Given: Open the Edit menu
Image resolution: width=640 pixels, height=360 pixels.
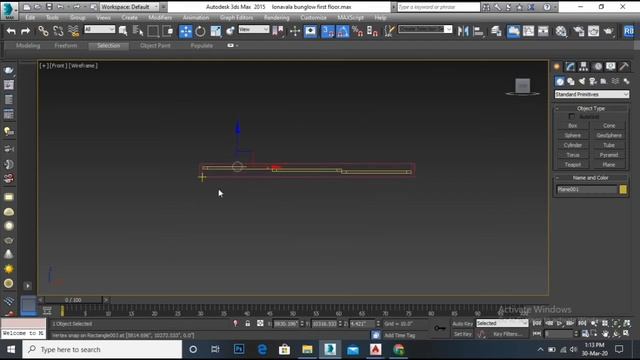Looking at the screenshot, I should [x=30, y=18].
